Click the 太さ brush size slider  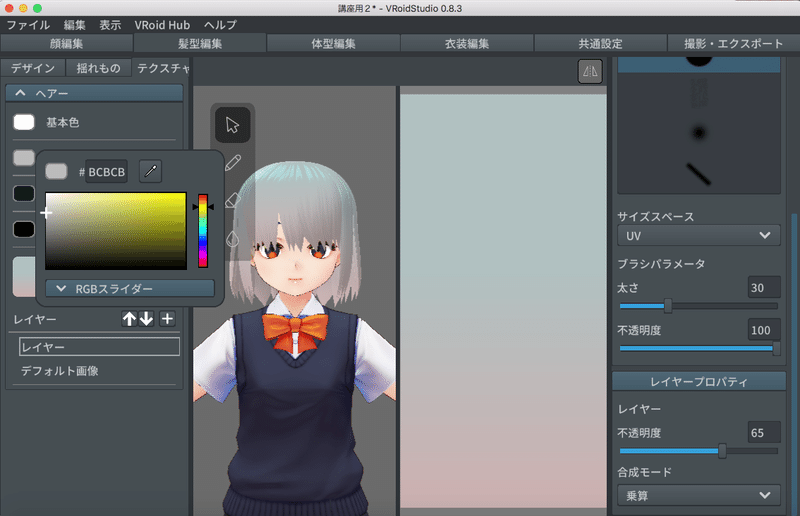pyautogui.click(x=698, y=306)
